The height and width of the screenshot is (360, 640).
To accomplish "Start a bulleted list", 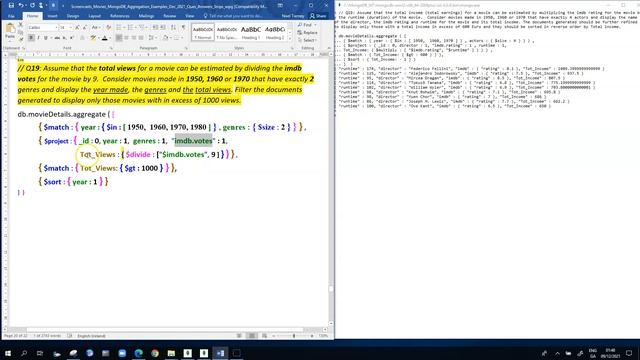I will pyautogui.click(x=120, y=27).
